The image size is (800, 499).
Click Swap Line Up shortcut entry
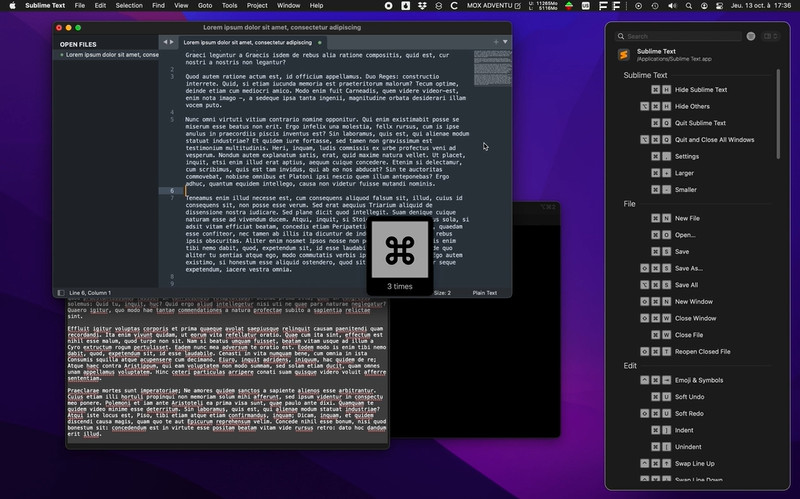click(x=694, y=464)
